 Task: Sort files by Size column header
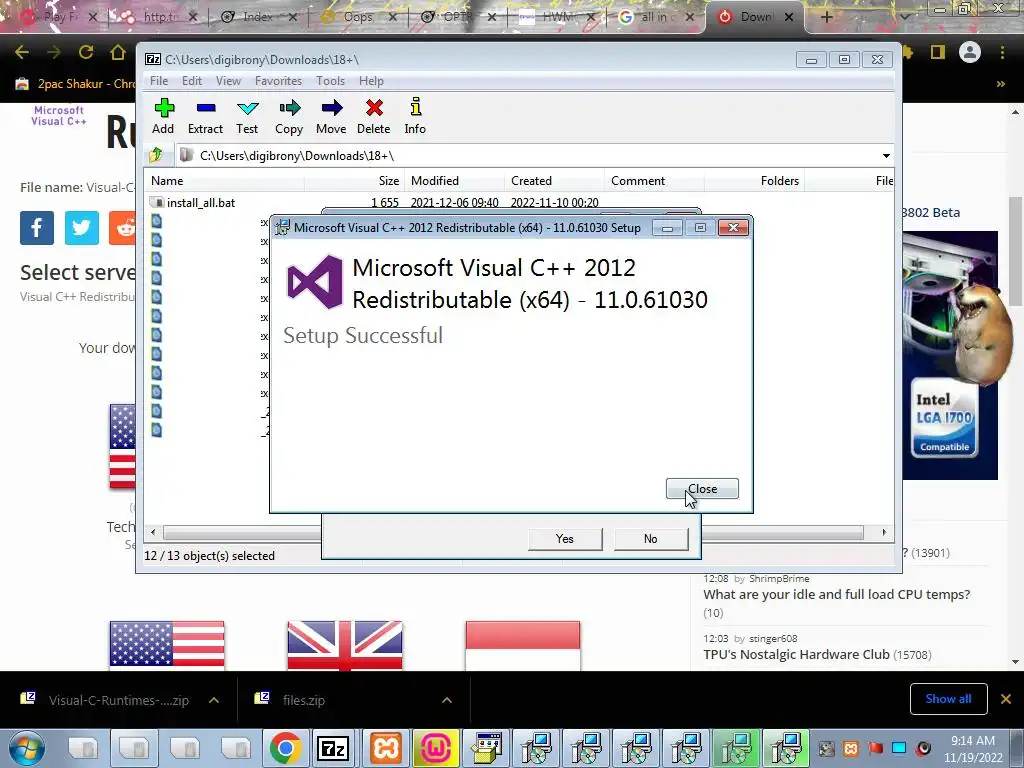pos(355,181)
